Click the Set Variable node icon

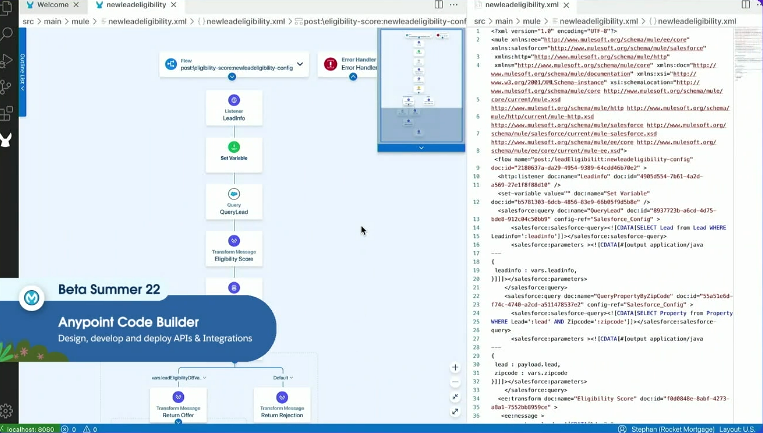pos(234,147)
